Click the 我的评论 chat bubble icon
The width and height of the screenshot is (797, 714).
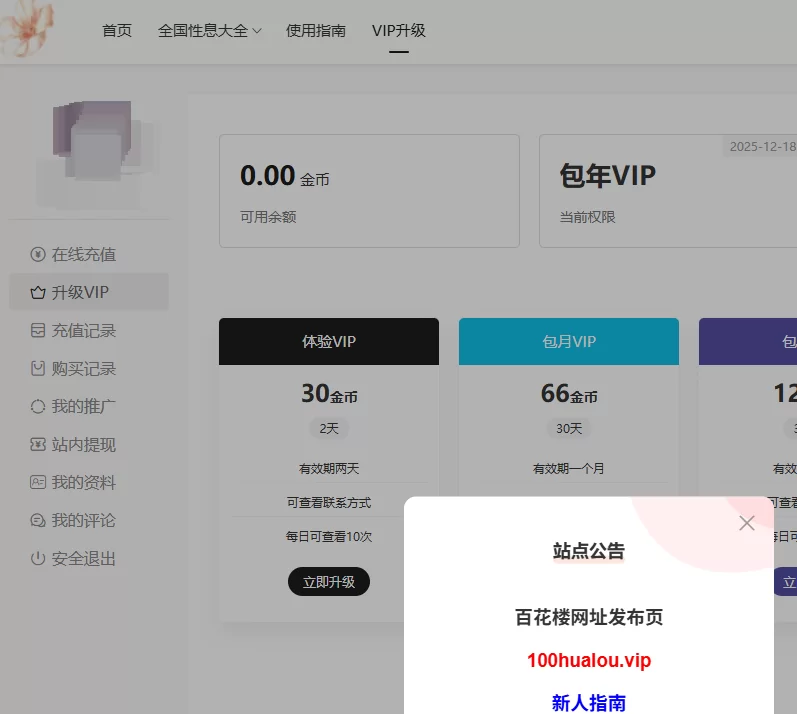click(x=38, y=520)
